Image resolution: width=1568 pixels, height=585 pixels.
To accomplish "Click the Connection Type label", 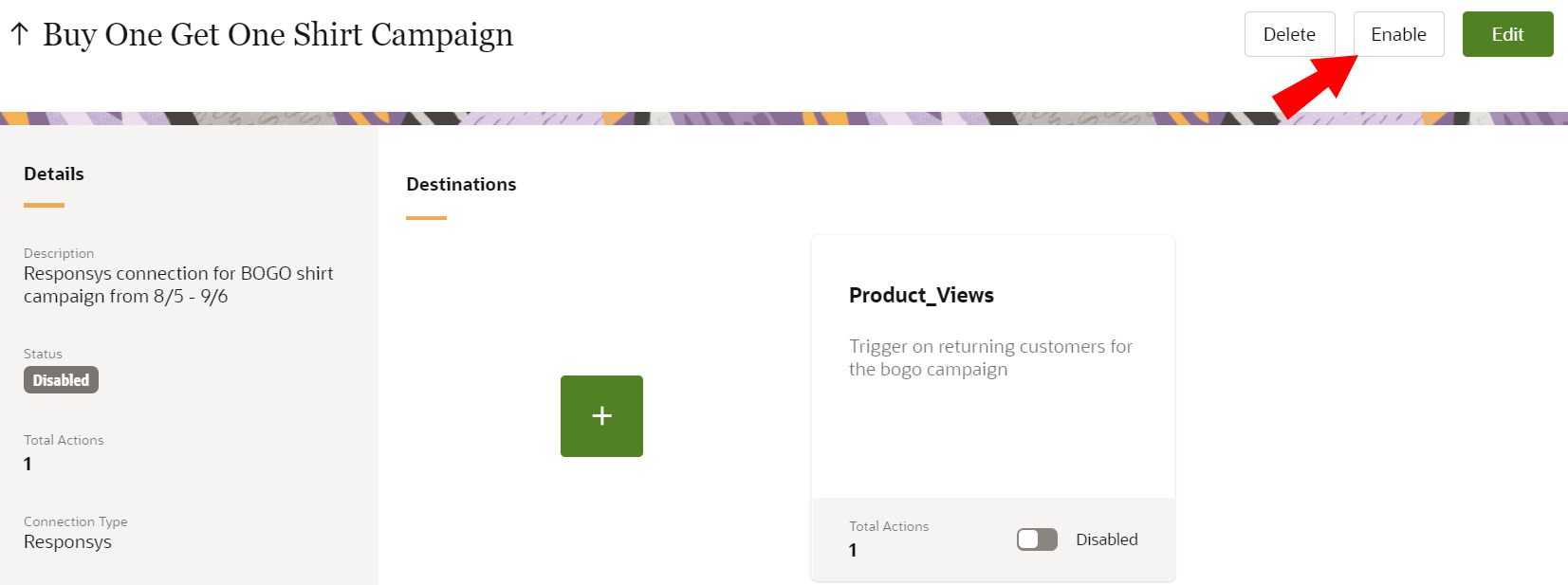I will pos(75,521).
